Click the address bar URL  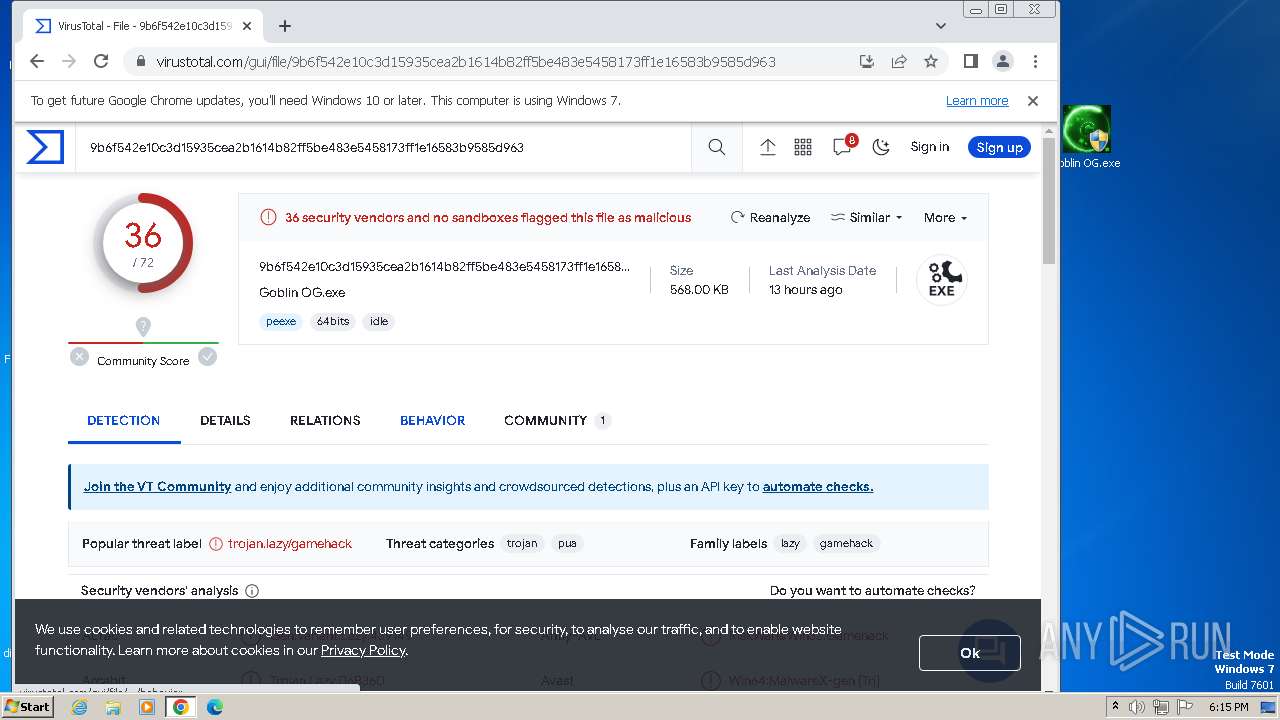coord(466,62)
